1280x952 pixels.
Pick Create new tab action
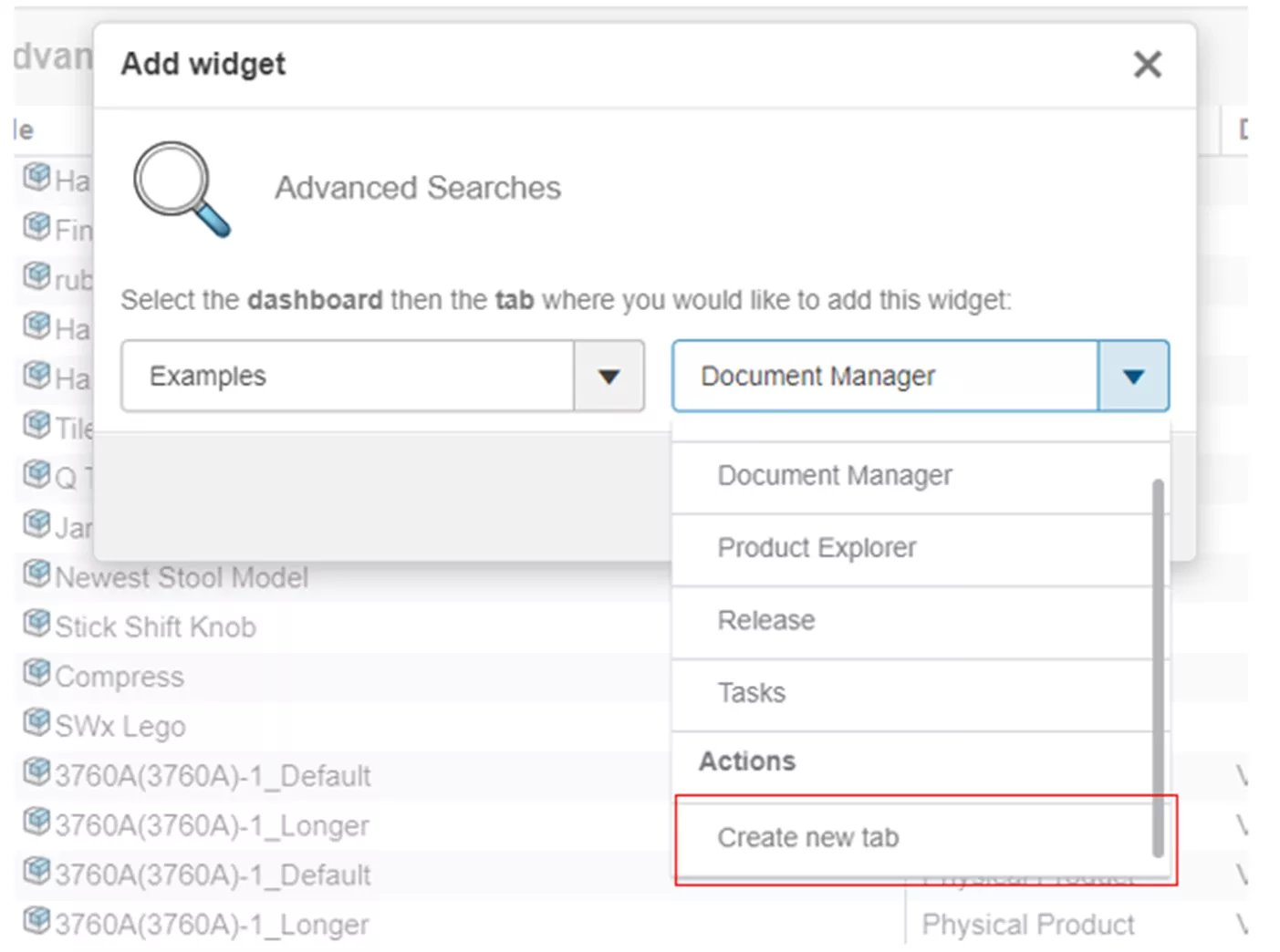pyautogui.click(x=912, y=837)
